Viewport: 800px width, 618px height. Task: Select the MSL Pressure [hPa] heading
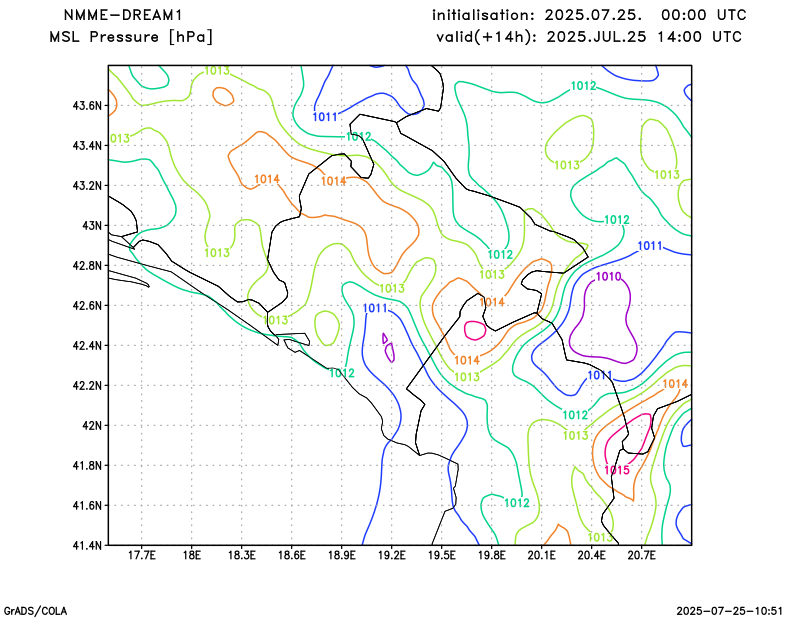(131, 37)
